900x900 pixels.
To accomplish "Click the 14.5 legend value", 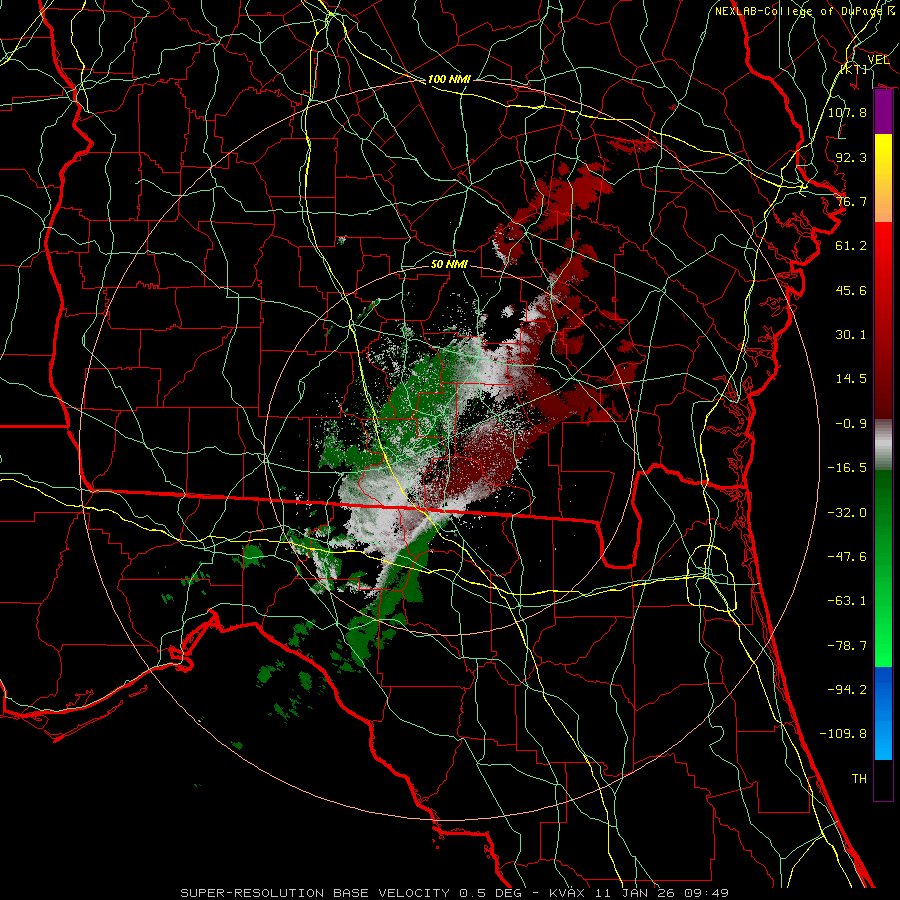I will click(851, 378).
